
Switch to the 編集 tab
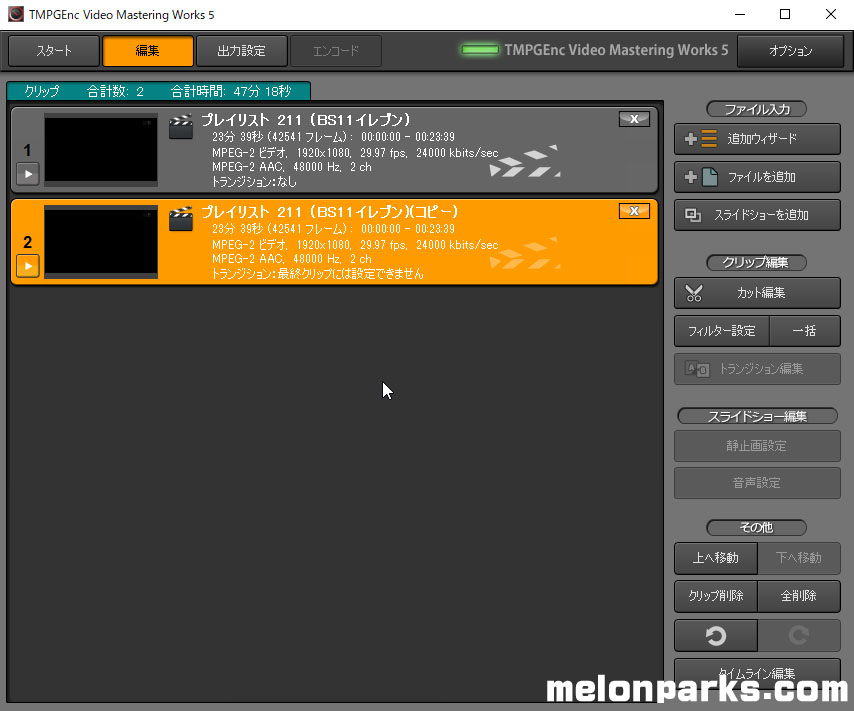(148, 51)
